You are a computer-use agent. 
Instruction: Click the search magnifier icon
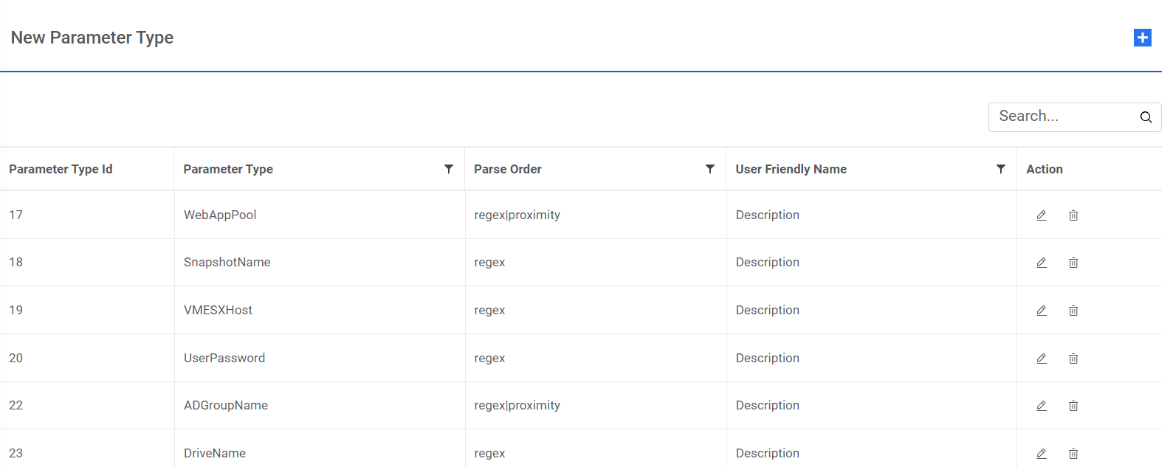point(1146,117)
